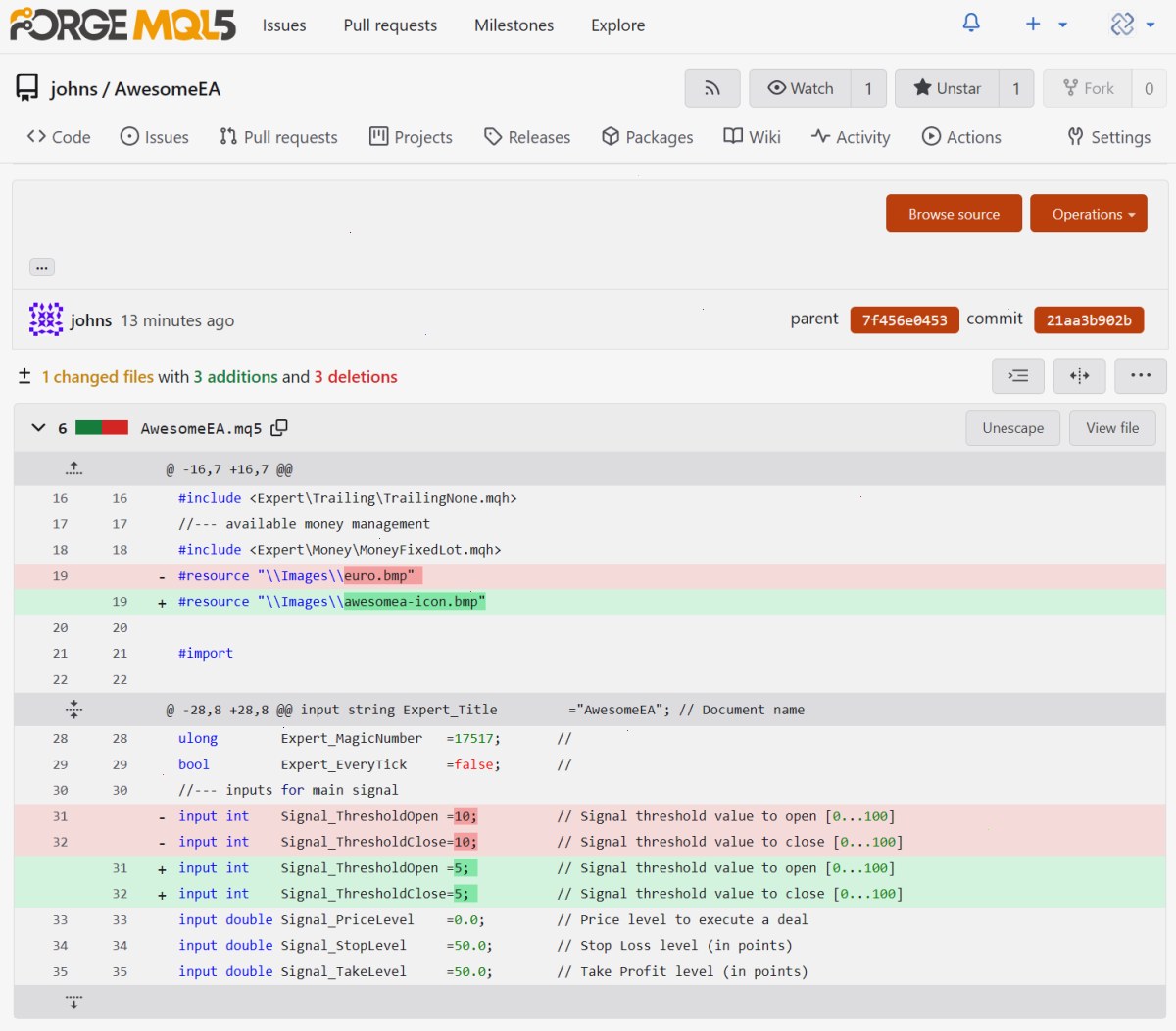Expand the commit message ellipsis
This screenshot has width=1176, height=1031.
[42, 267]
